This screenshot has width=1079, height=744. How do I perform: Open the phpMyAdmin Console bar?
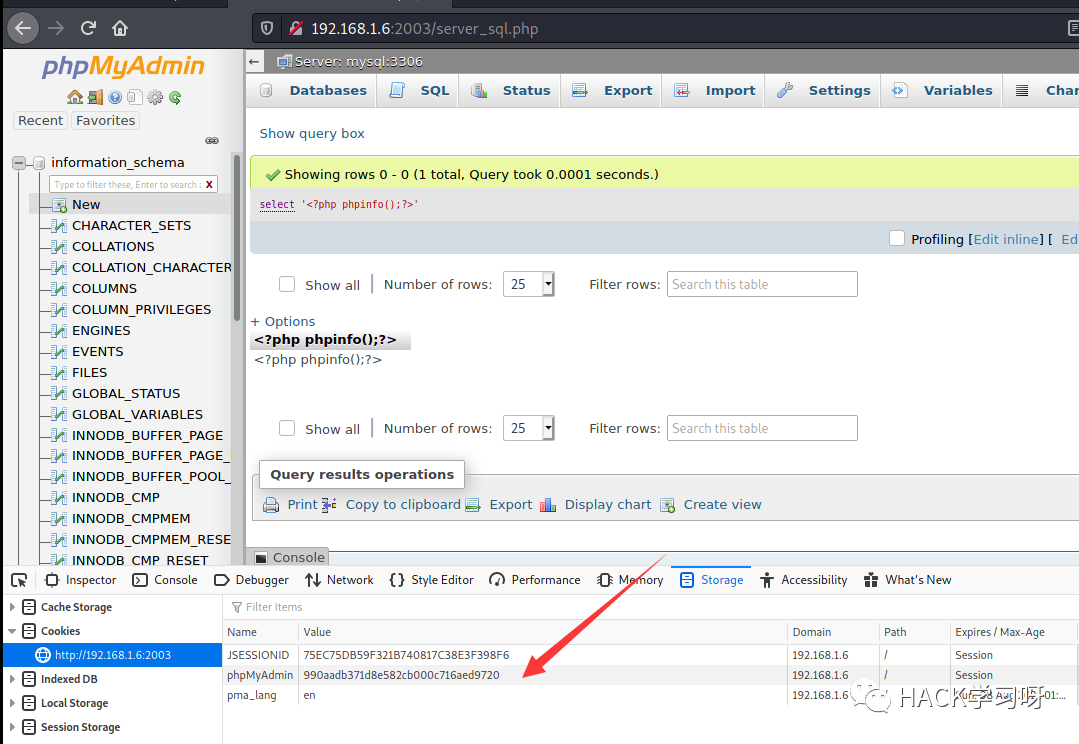click(x=290, y=557)
